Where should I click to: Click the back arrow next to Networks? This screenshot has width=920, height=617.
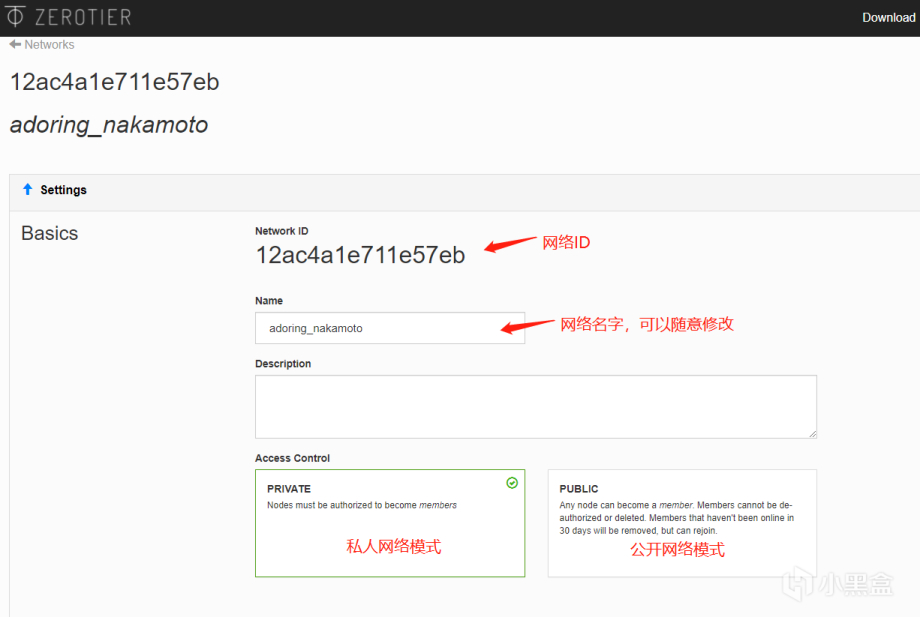[x=15, y=44]
